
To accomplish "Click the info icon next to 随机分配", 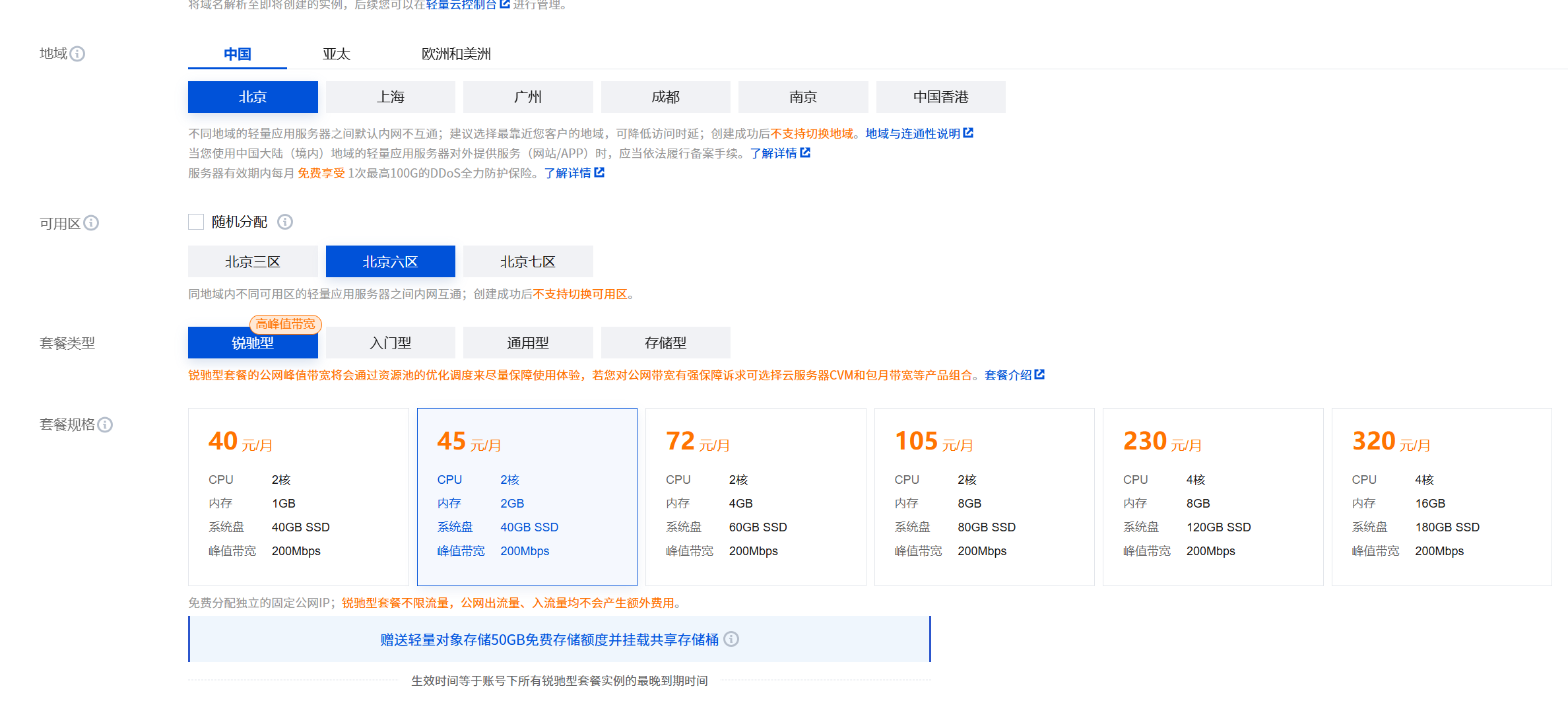I will (x=285, y=222).
